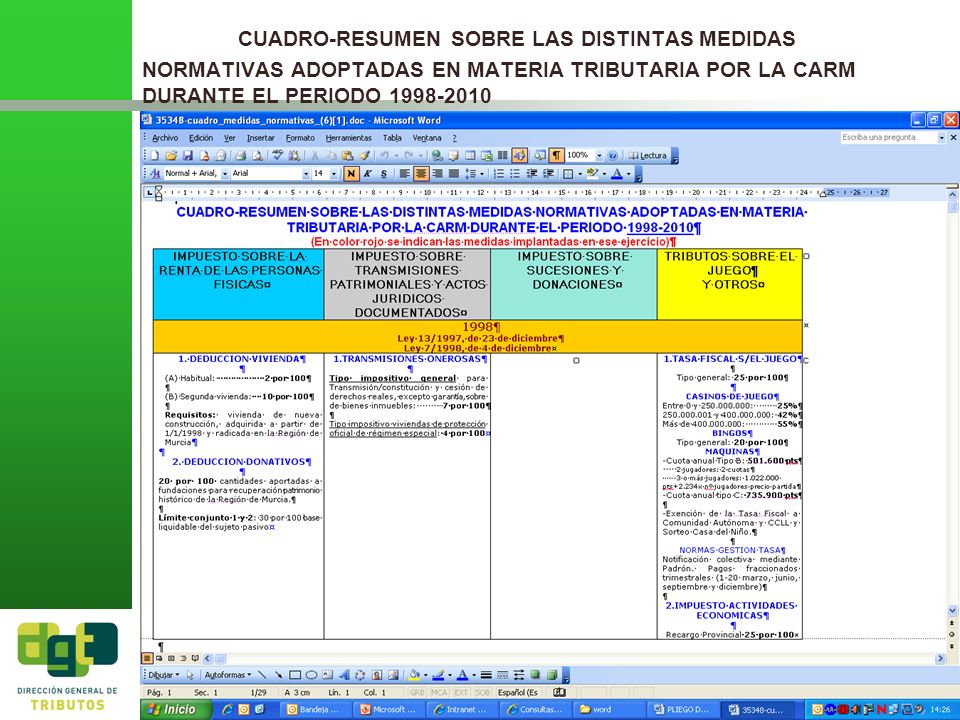Pick the font color red A button

[x=617, y=173]
